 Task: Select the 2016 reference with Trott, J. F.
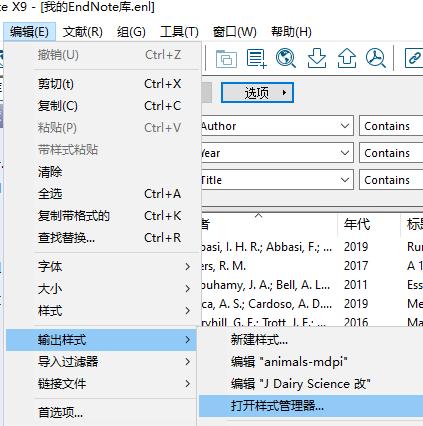point(312,321)
